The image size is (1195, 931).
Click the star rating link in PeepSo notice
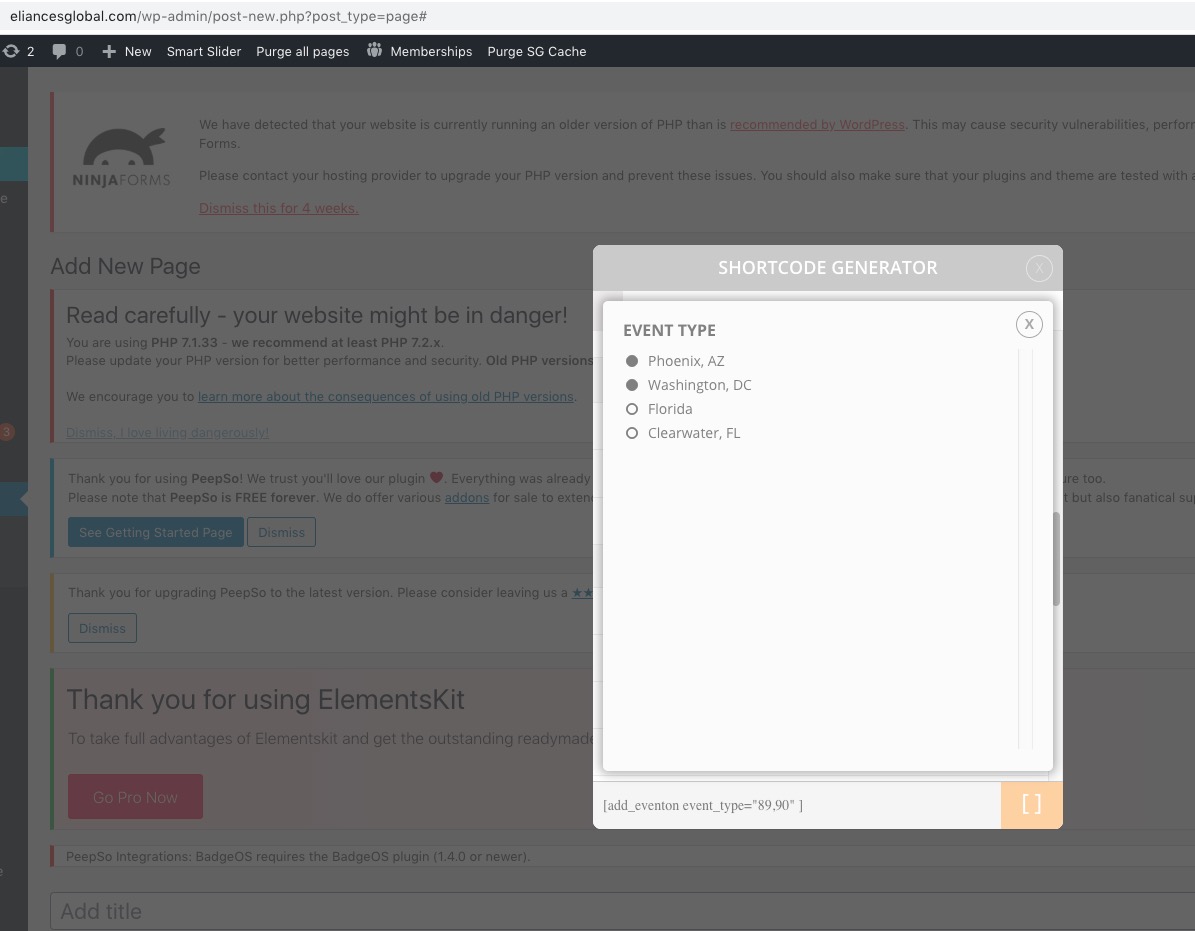[x=582, y=592]
